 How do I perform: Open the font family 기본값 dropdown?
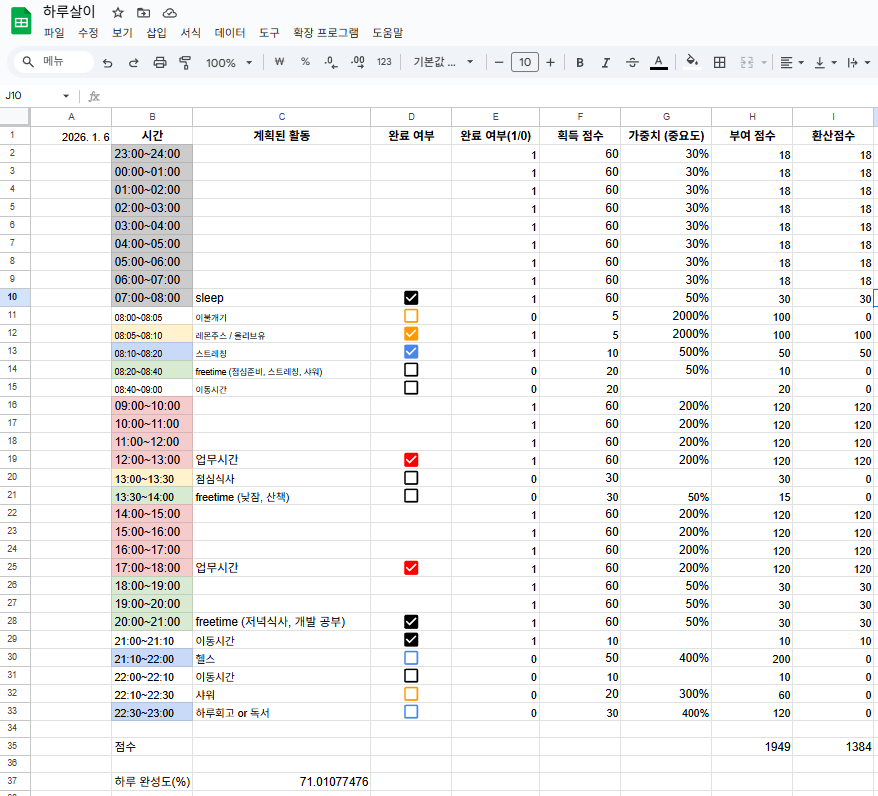point(443,62)
